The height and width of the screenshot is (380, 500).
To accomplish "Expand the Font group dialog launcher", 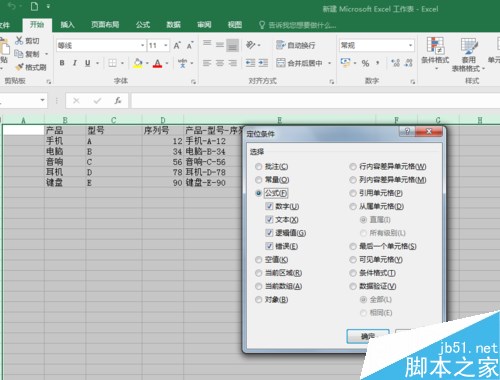I will (x=193, y=82).
